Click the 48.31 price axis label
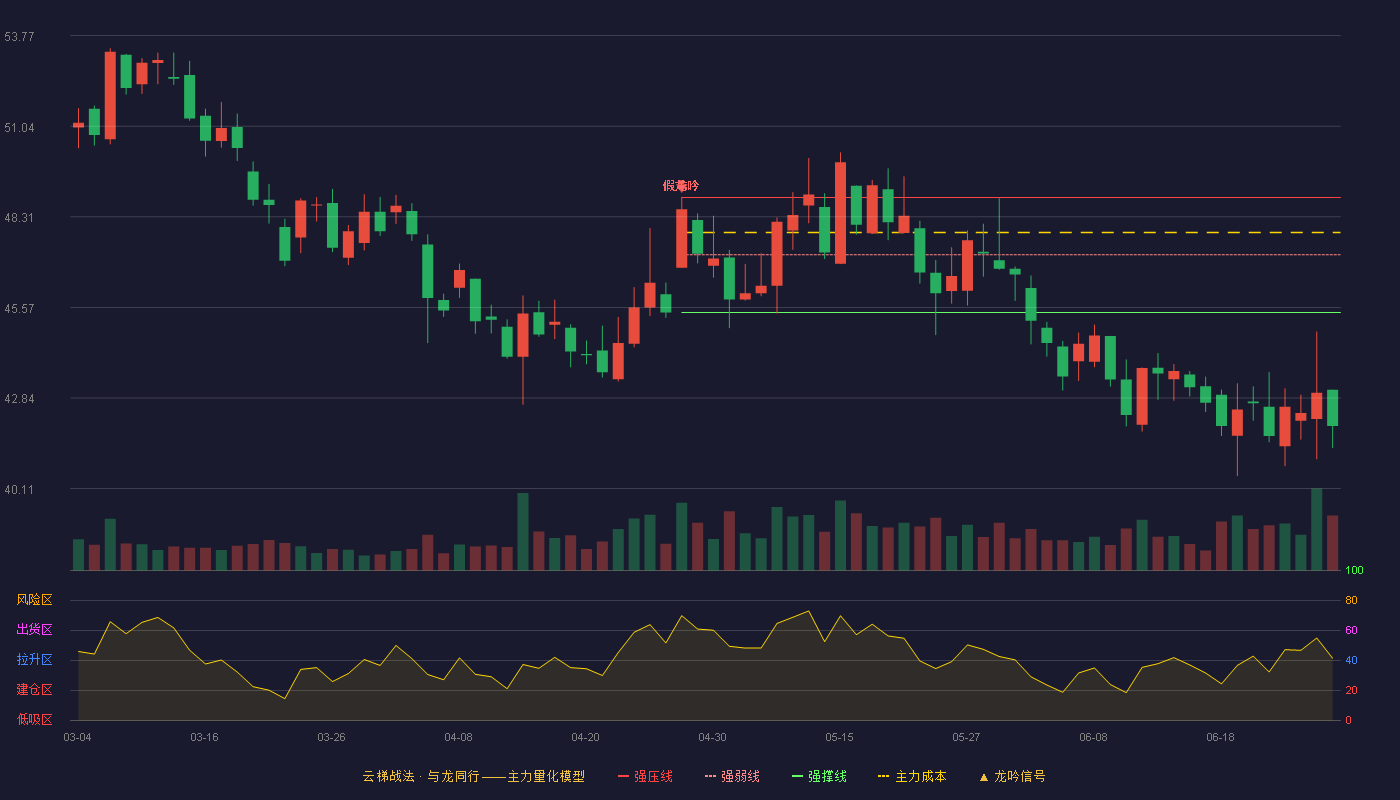 point(19,218)
